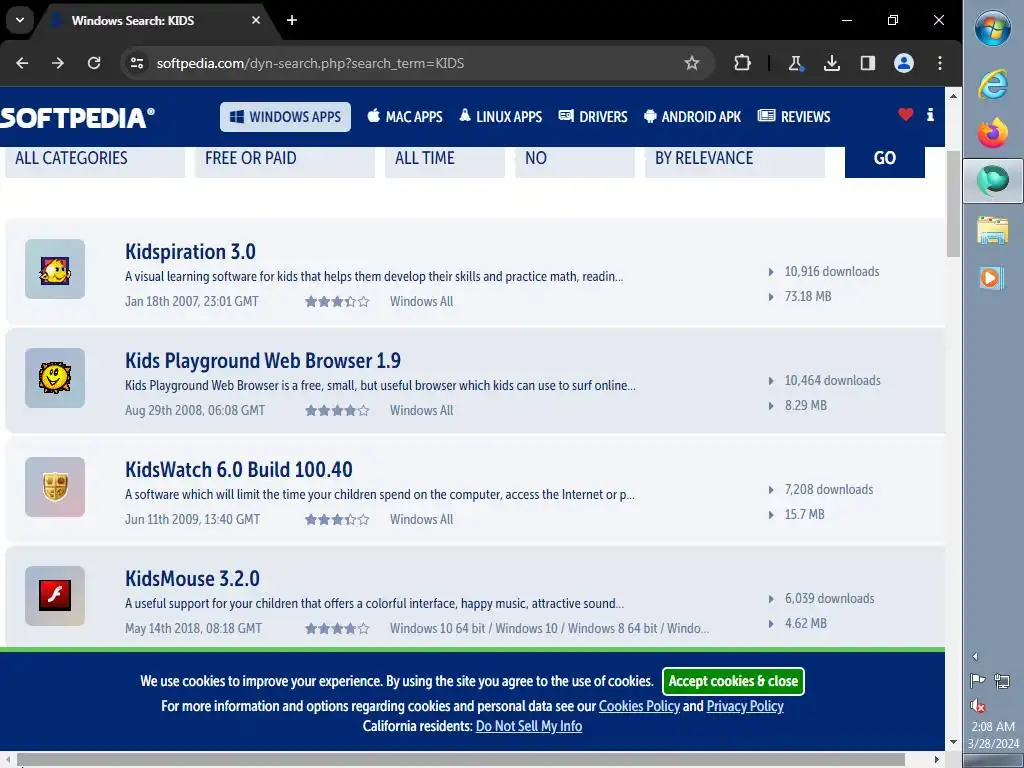Image resolution: width=1024 pixels, height=768 pixels.
Task: Click the Softpedia logo
Action: coord(77,118)
